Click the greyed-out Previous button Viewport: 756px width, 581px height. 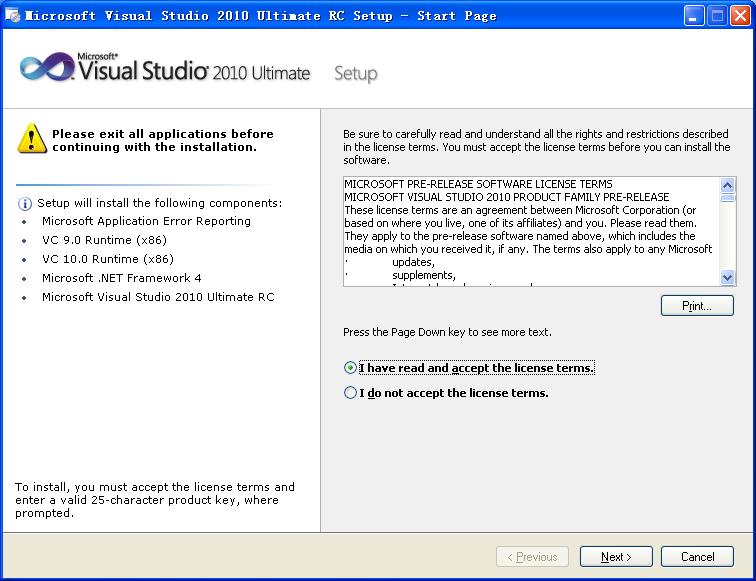point(532,557)
